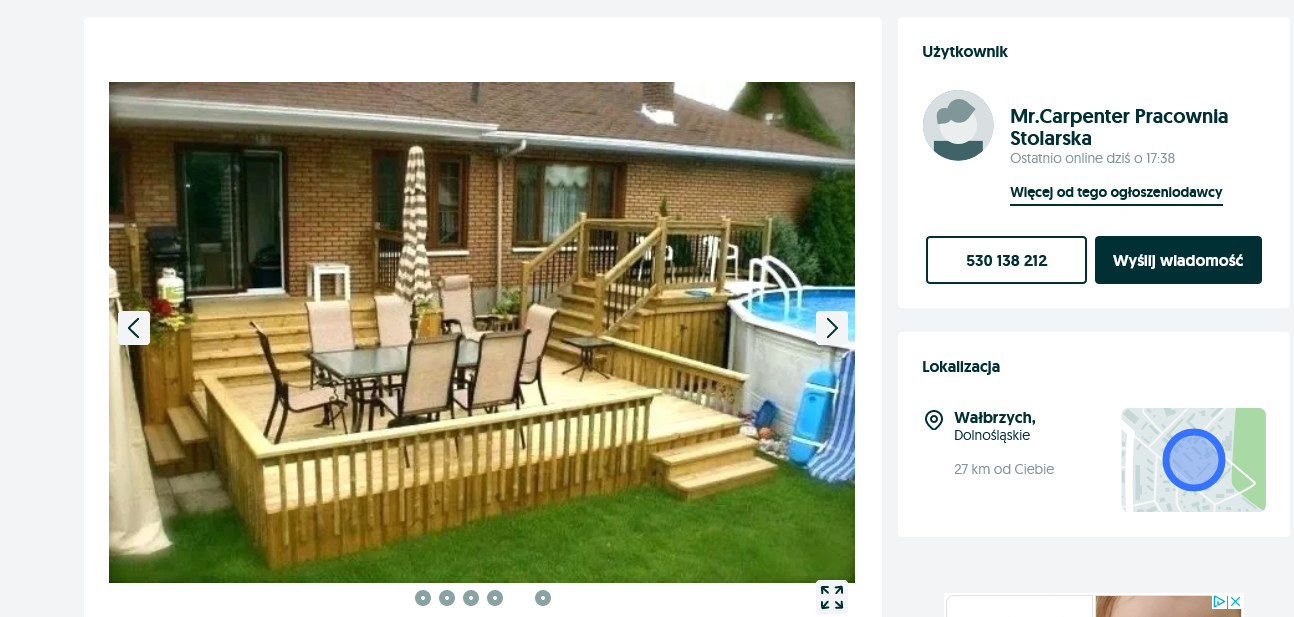Jump to the first gallery dot
The height and width of the screenshot is (617, 1294).
(423, 598)
